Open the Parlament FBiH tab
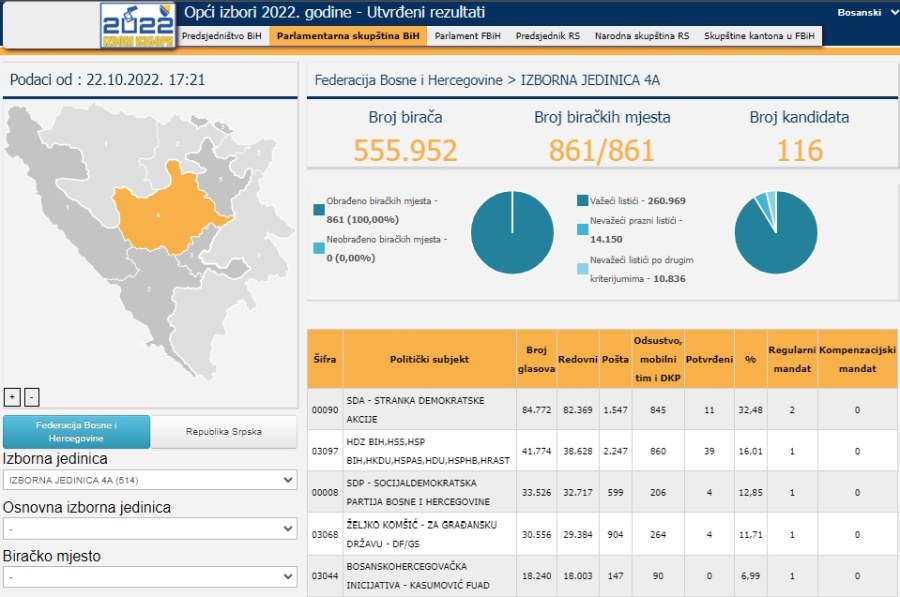900x597 pixels. pyautogui.click(x=468, y=36)
